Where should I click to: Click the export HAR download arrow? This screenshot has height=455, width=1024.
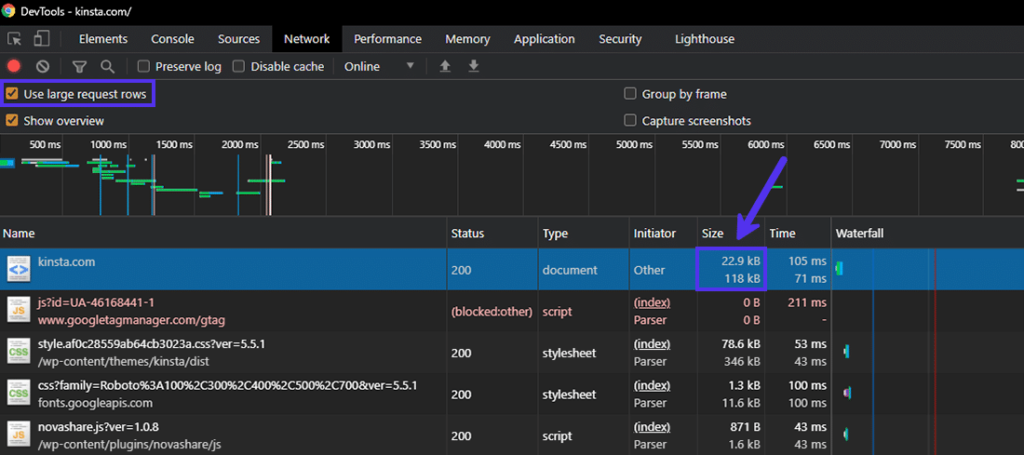473,66
